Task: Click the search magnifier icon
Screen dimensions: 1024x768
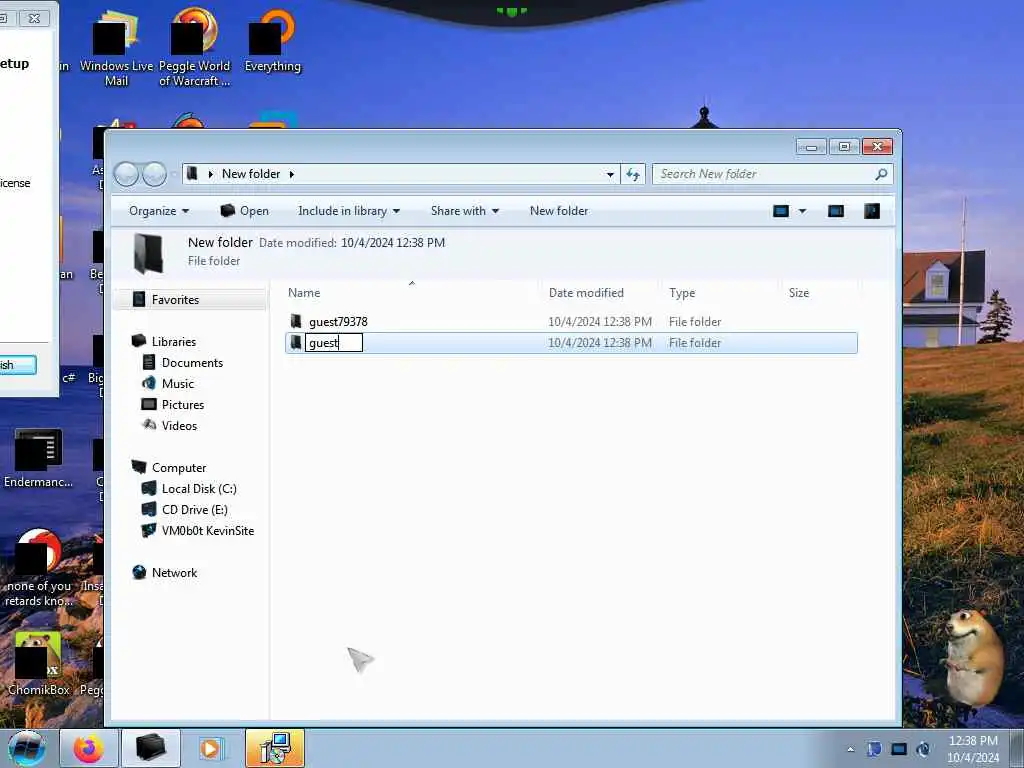Action: (881, 174)
